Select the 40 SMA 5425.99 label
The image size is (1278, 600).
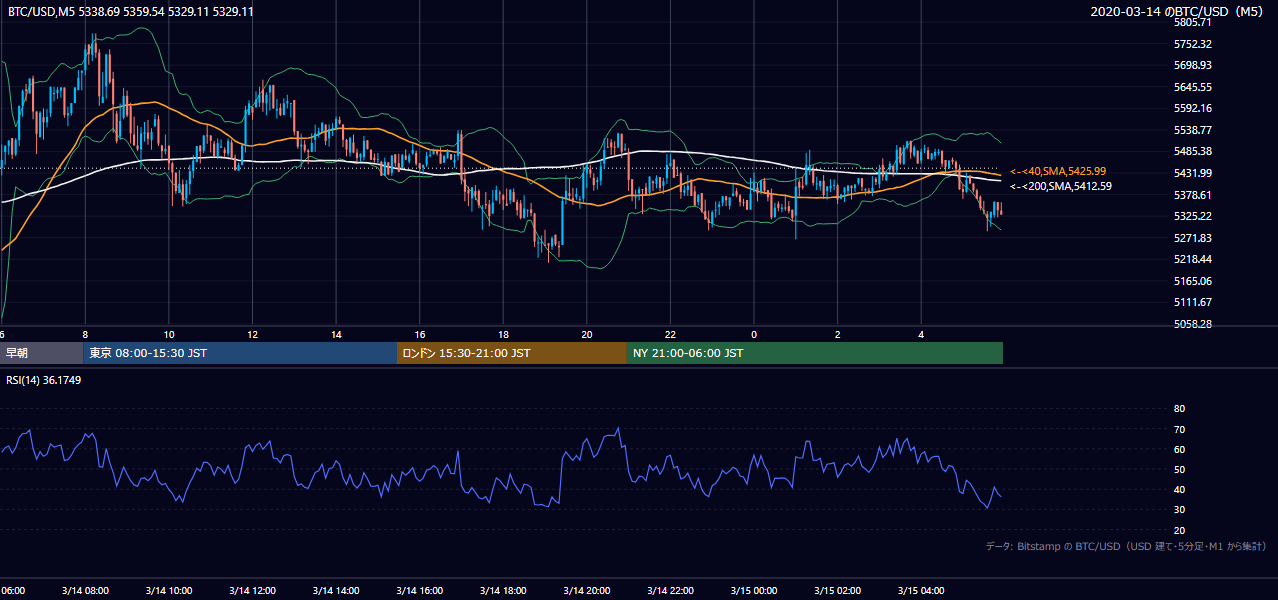pos(1058,172)
